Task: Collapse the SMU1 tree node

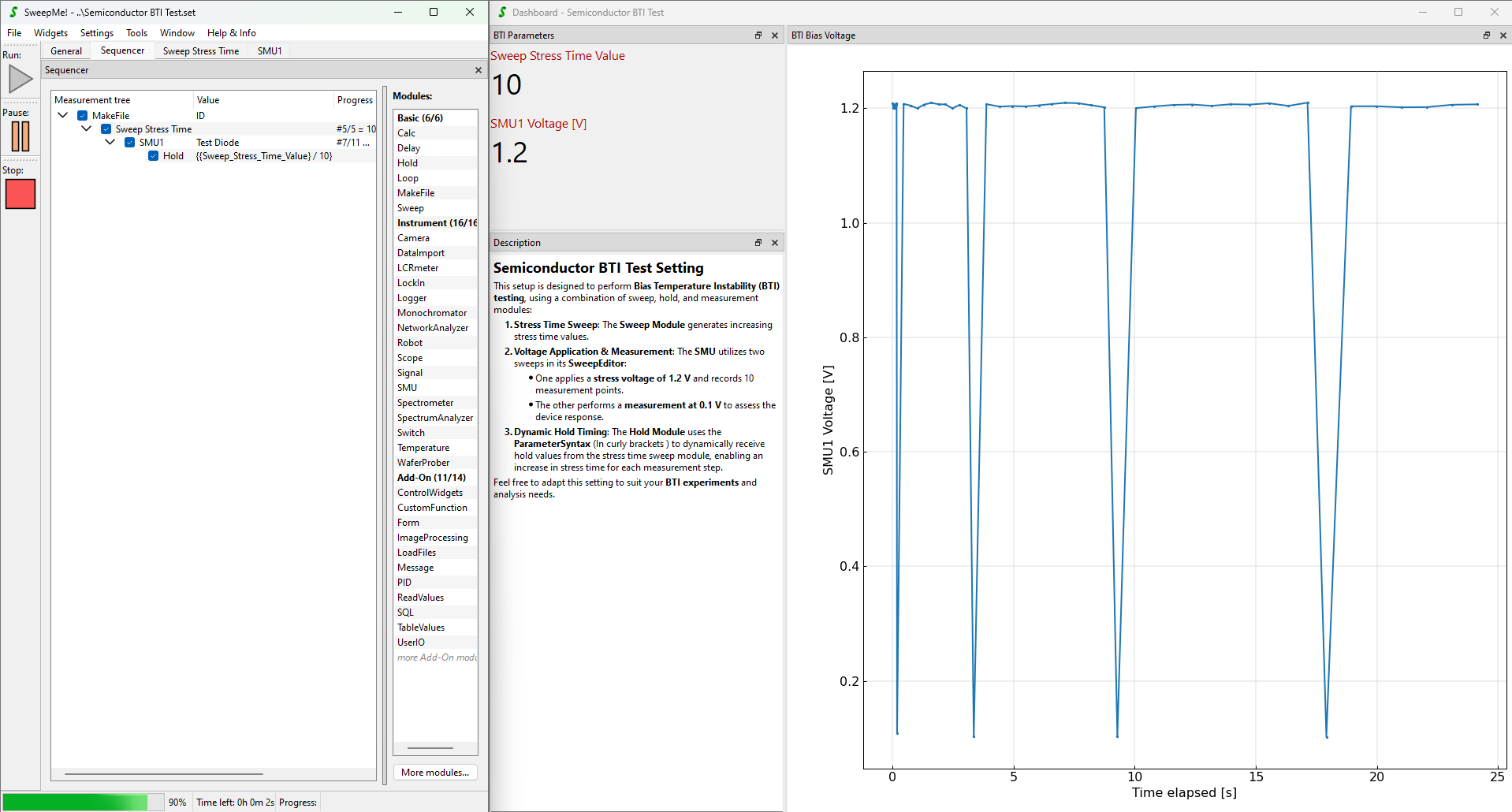Action: click(x=110, y=143)
